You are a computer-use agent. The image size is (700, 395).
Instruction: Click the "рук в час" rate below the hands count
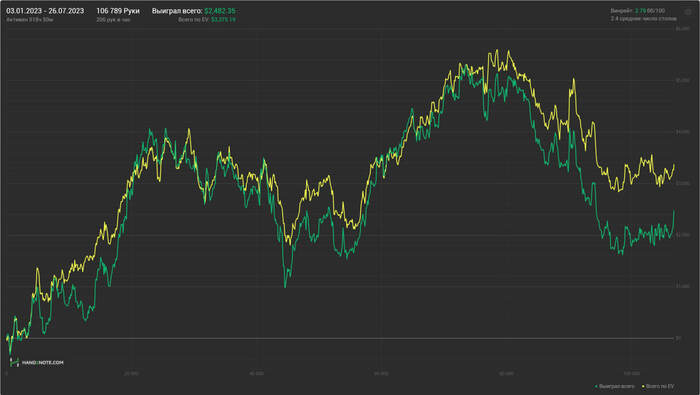point(113,20)
